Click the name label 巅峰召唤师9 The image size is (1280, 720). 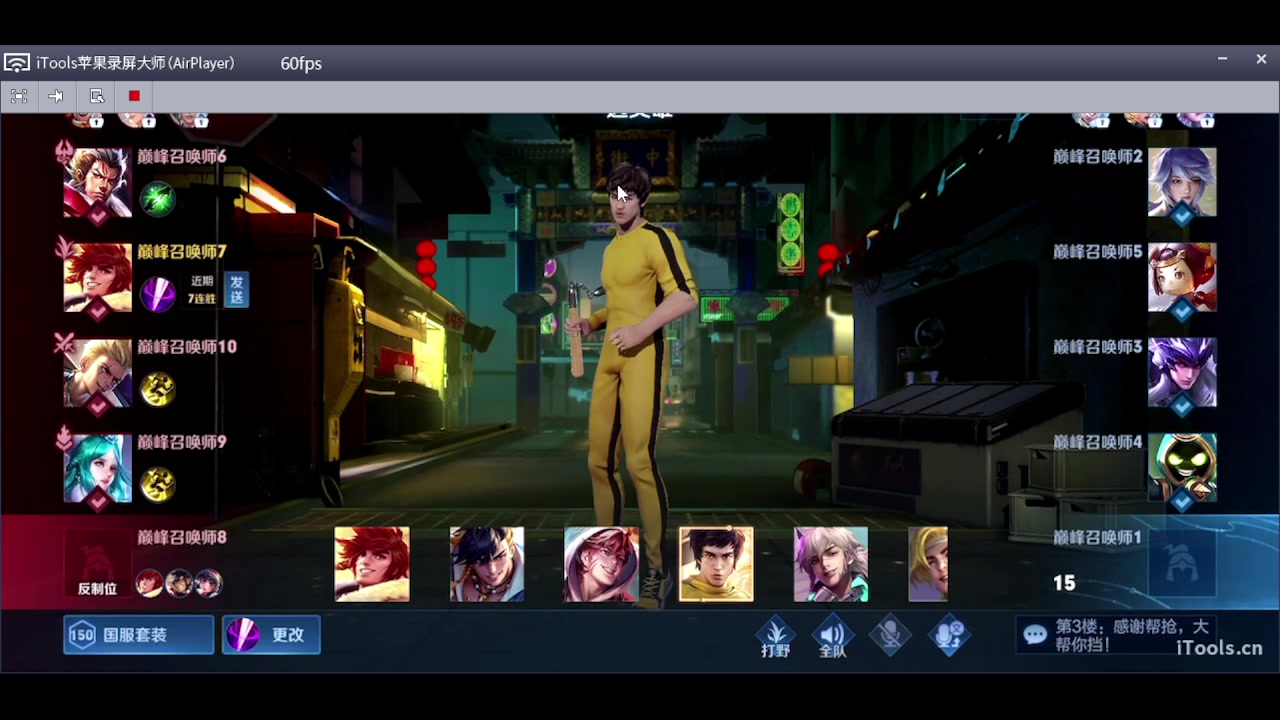click(182, 442)
